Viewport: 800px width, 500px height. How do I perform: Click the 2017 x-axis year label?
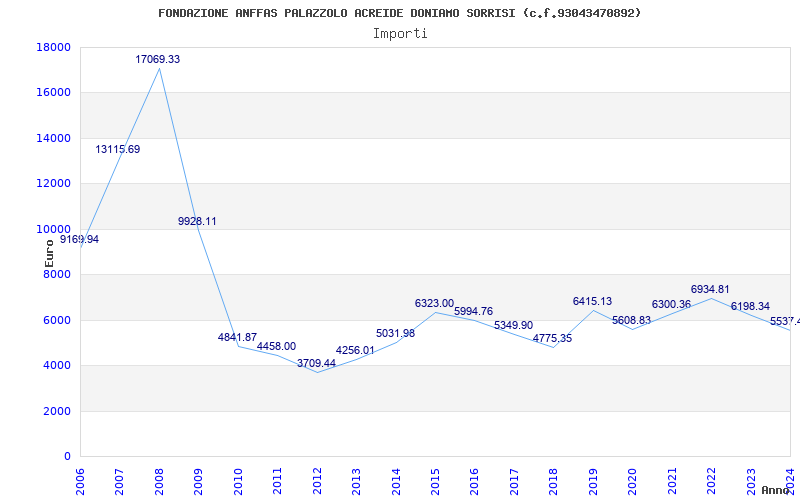pos(514,481)
